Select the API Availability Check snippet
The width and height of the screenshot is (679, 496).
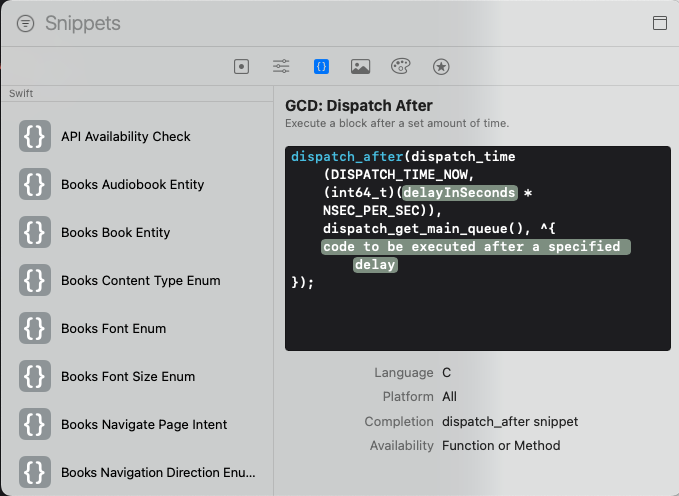click(137, 136)
